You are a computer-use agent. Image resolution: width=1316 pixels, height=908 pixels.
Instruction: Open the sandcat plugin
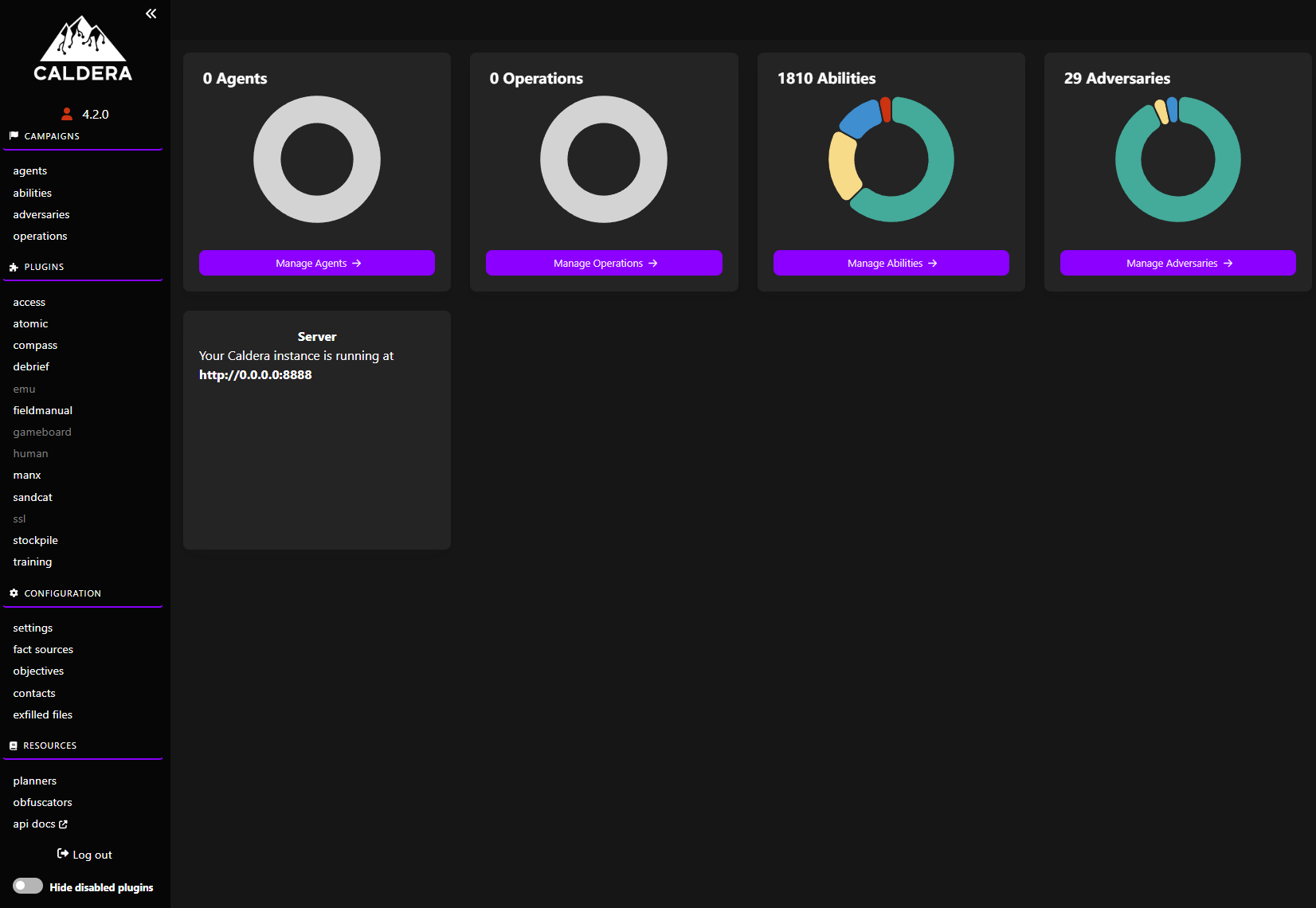point(33,497)
